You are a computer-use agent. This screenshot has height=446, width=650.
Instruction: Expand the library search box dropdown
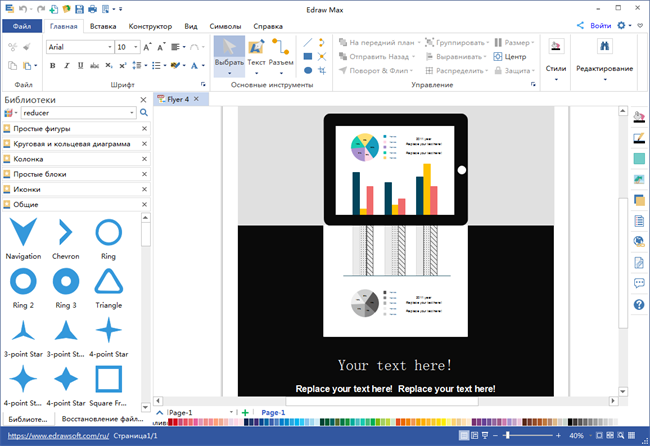coord(132,113)
